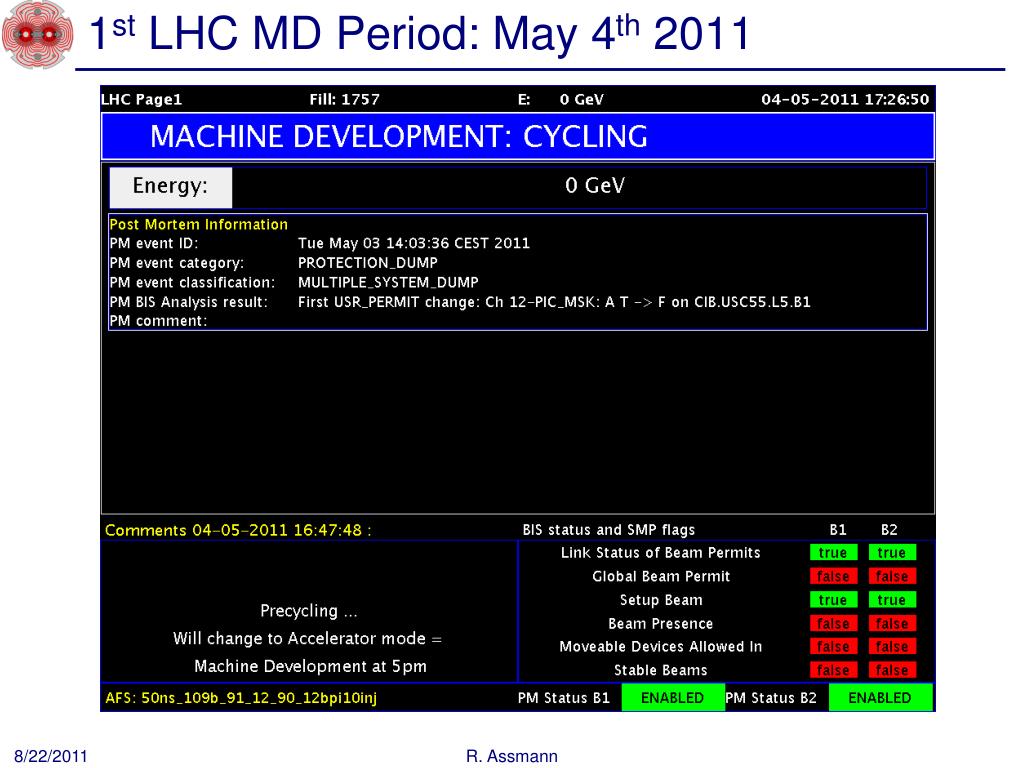Screen dimensions: 1024x768
Task: Click B2 "false" flag for Beam Presence
Action: [x=891, y=623]
